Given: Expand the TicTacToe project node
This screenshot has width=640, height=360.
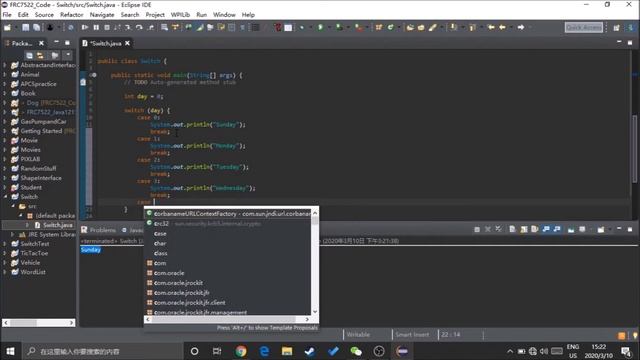Looking at the screenshot, I should [5, 253].
